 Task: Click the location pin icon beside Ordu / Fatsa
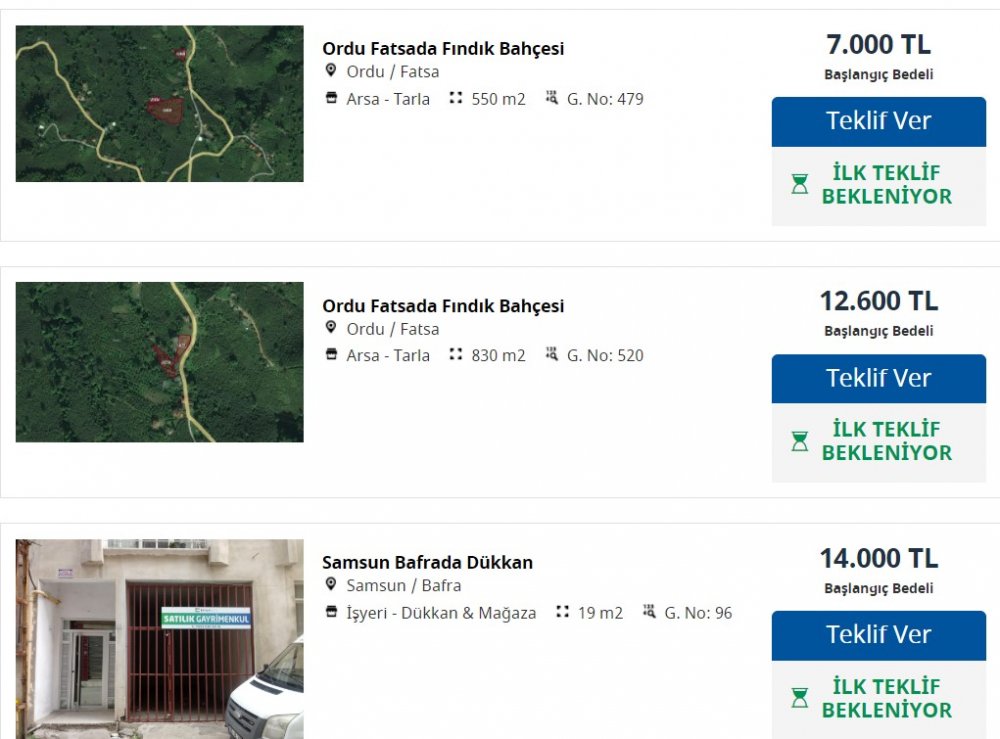coord(330,70)
